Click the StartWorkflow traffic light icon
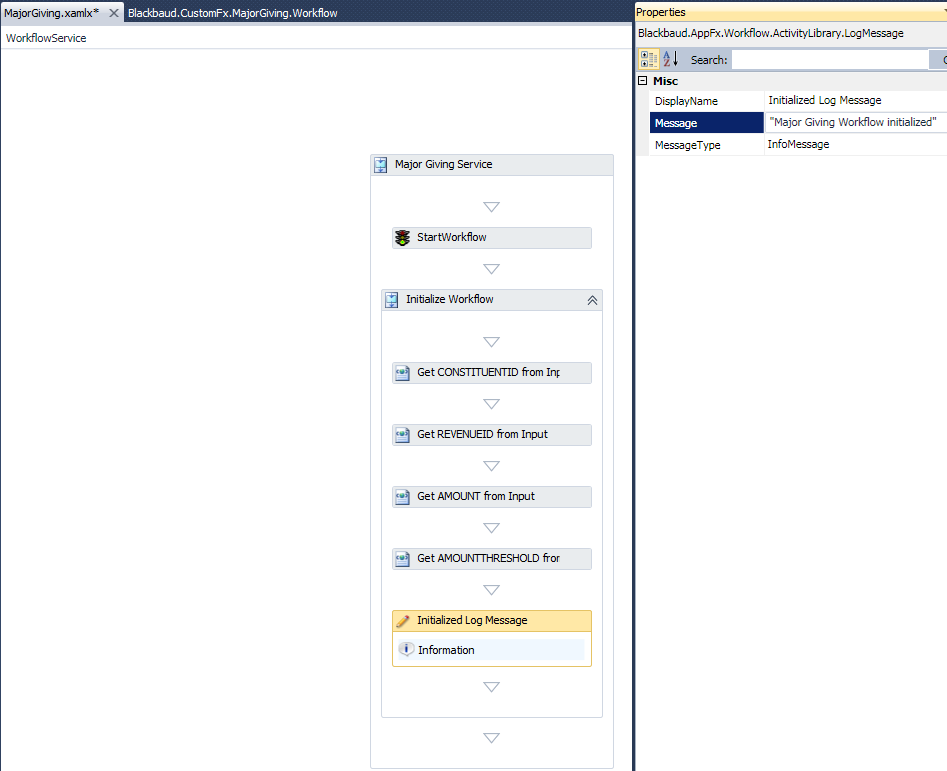Screen dimensions: 947x771 point(402,238)
